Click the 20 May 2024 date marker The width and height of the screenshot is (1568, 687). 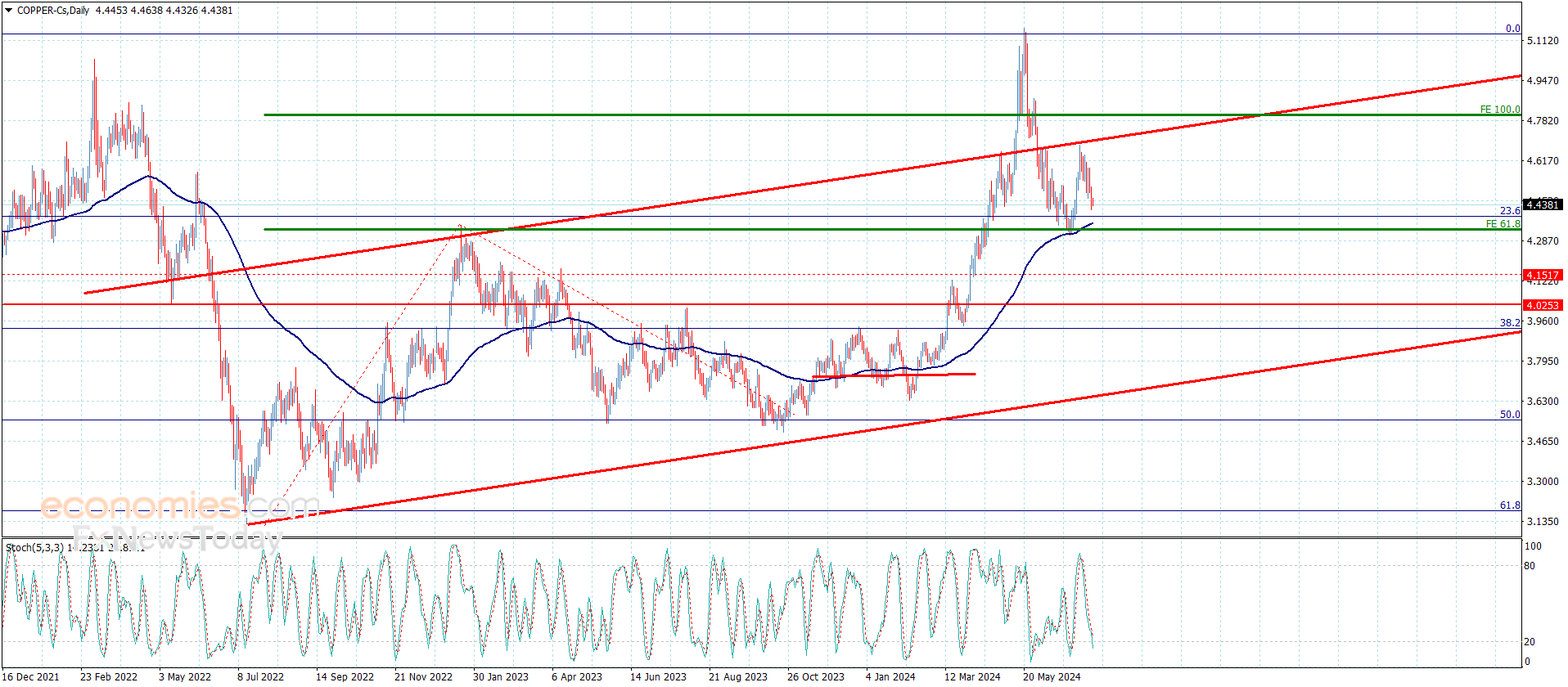pyautogui.click(x=1052, y=676)
